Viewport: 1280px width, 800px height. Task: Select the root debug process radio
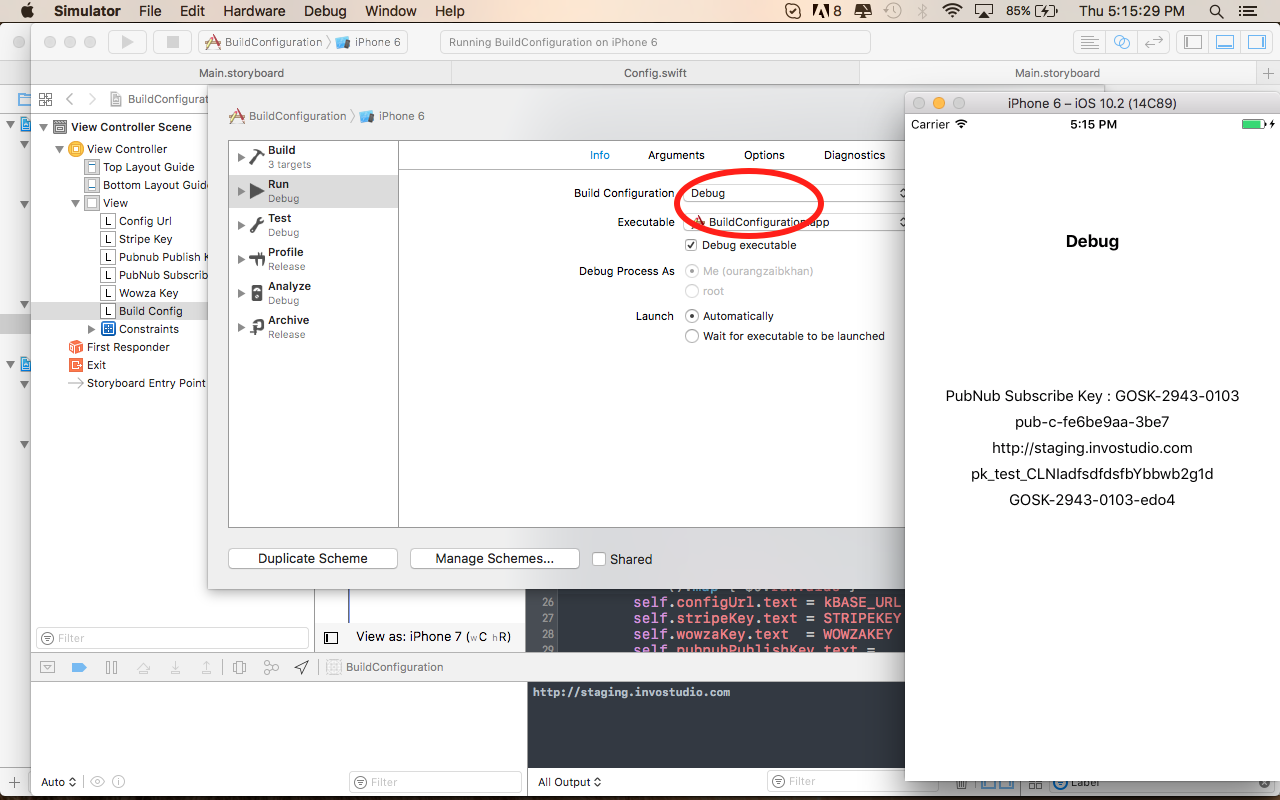click(x=692, y=291)
